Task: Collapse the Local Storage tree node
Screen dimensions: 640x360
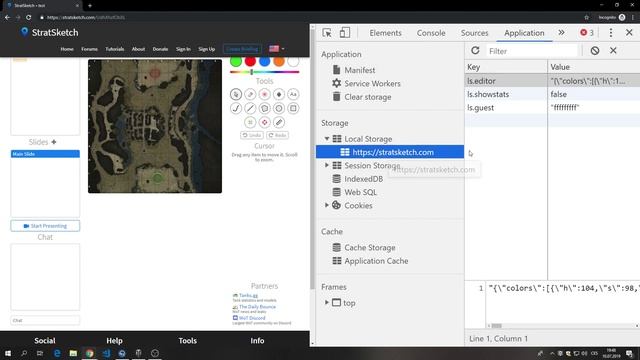Action: [x=327, y=139]
